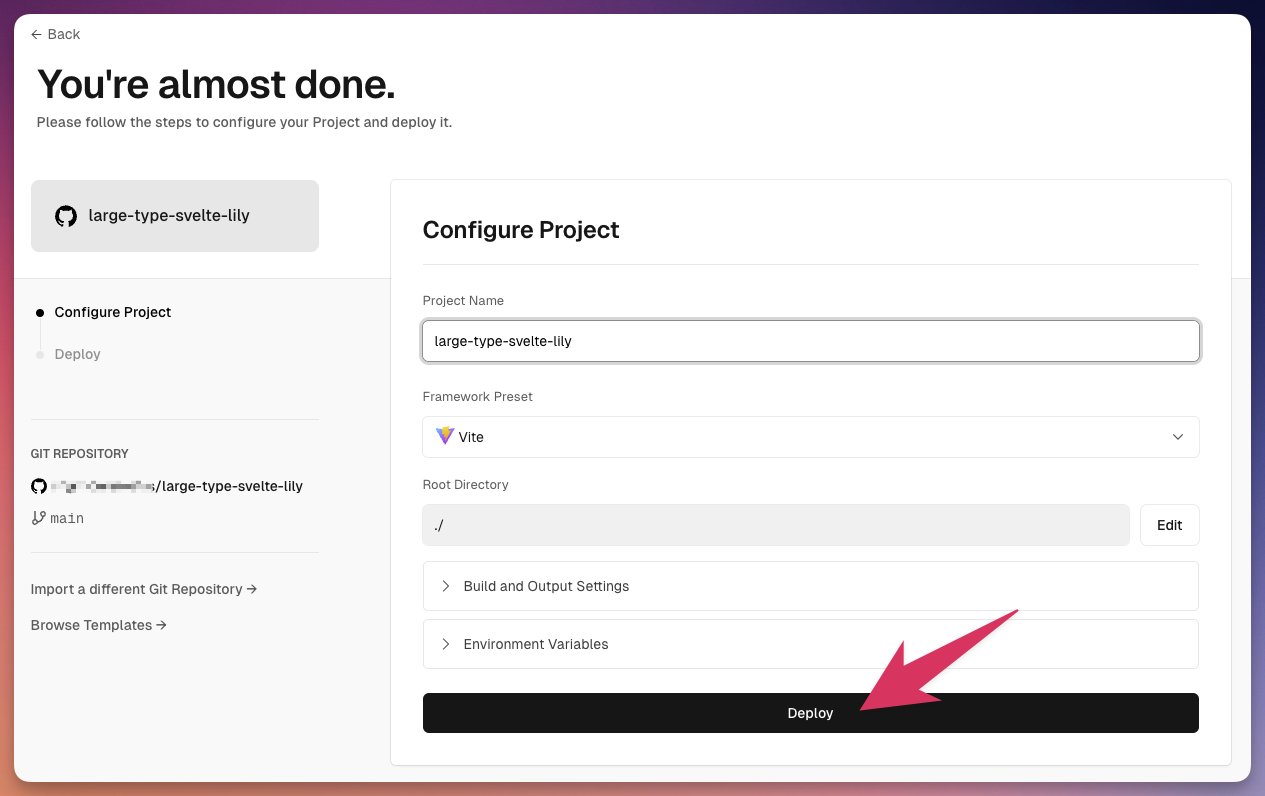Screen dimensions: 1265x796
Task: Open Browse Templates link
Action: pos(99,625)
